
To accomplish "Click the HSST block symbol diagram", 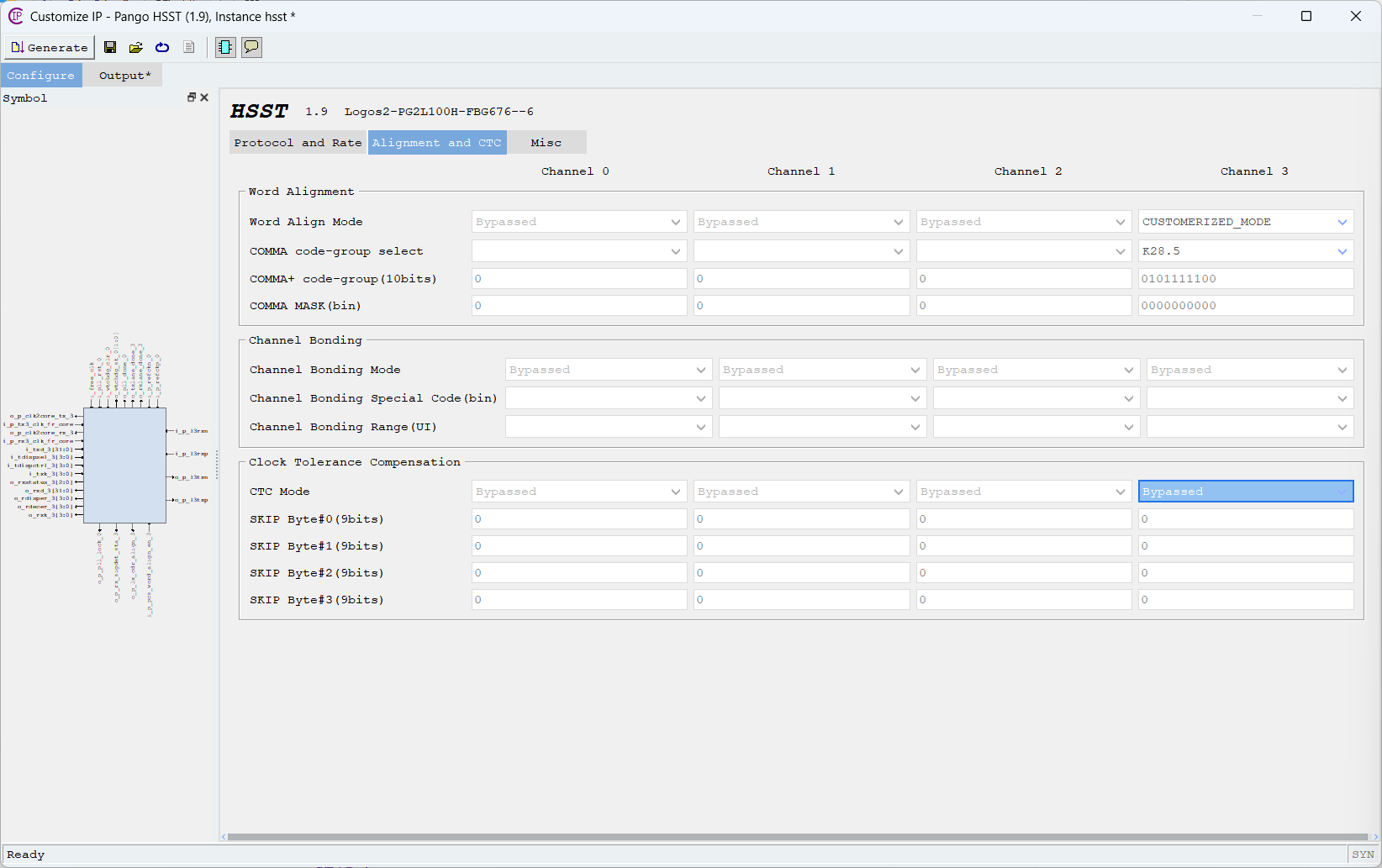I will point(124,466).
